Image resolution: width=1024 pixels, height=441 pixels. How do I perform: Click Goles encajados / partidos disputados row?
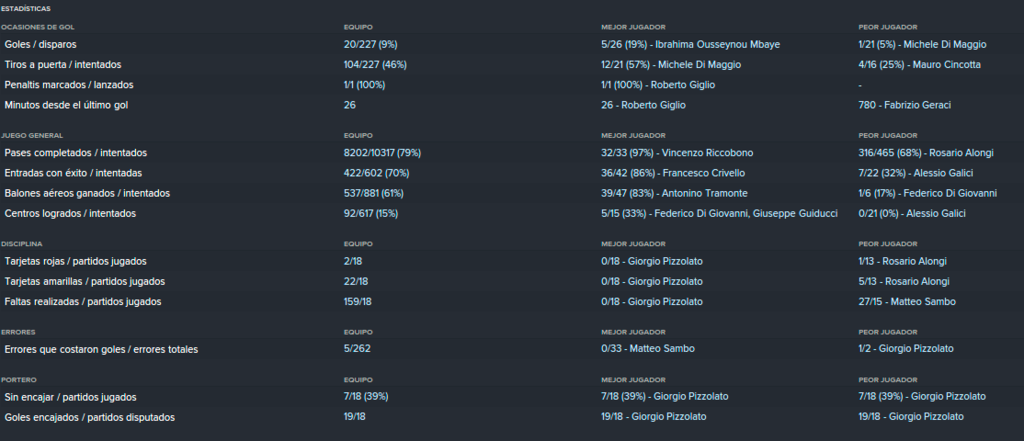(x=512, y=417)
